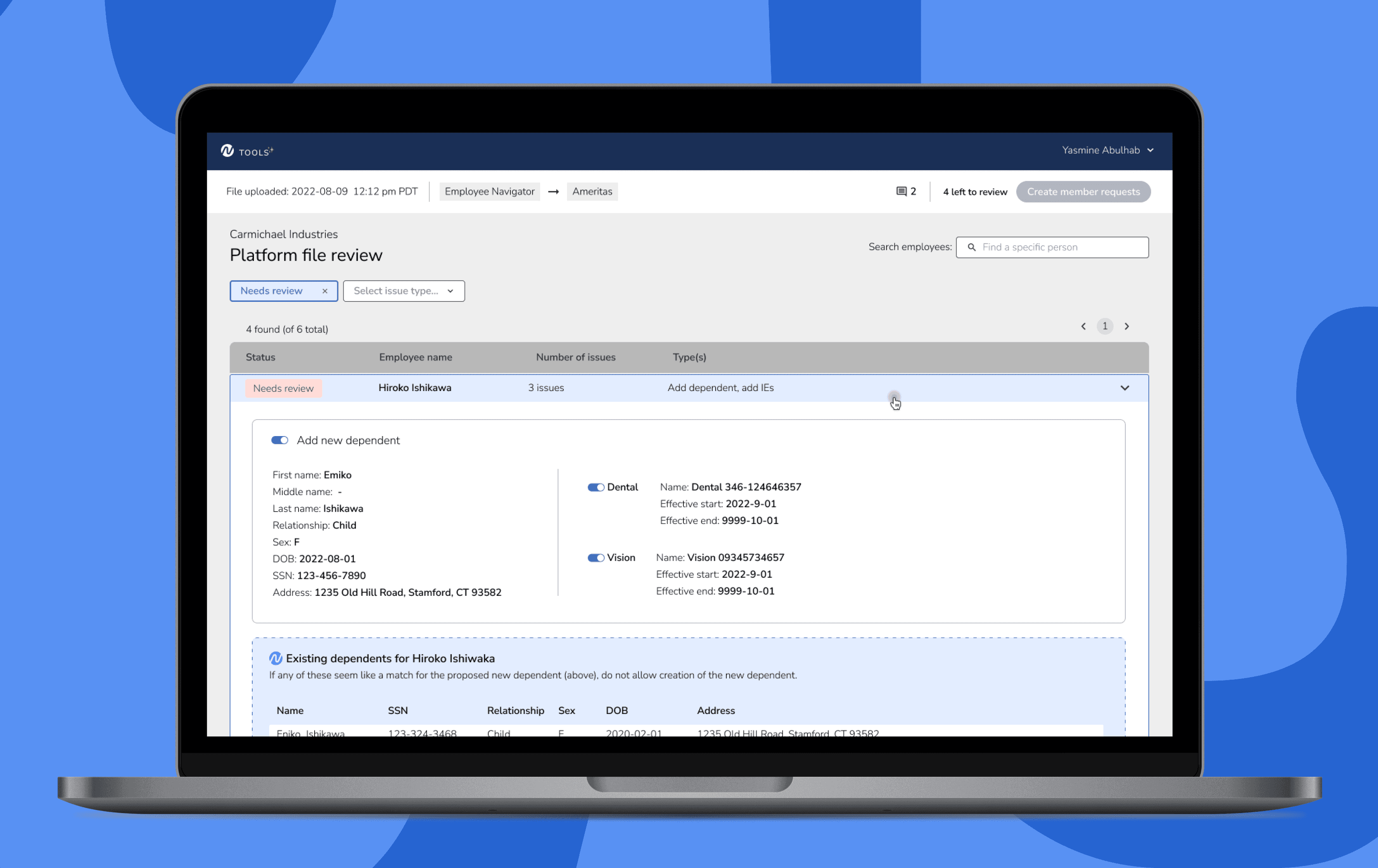Click the Ameritas tag
The height and width of the screenshot is (868, 1378).
coord(592,192)
